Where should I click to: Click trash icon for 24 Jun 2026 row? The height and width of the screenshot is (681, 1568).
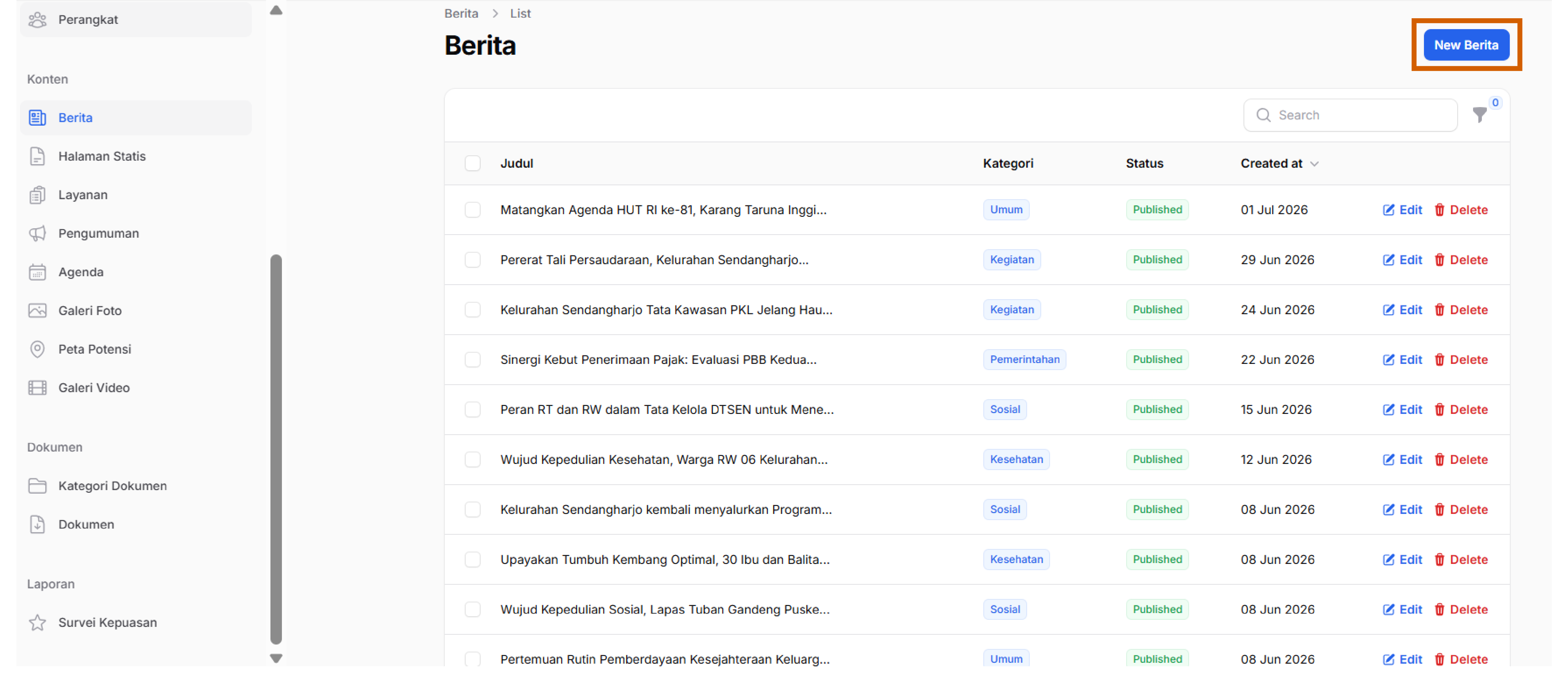(1440, 309)
